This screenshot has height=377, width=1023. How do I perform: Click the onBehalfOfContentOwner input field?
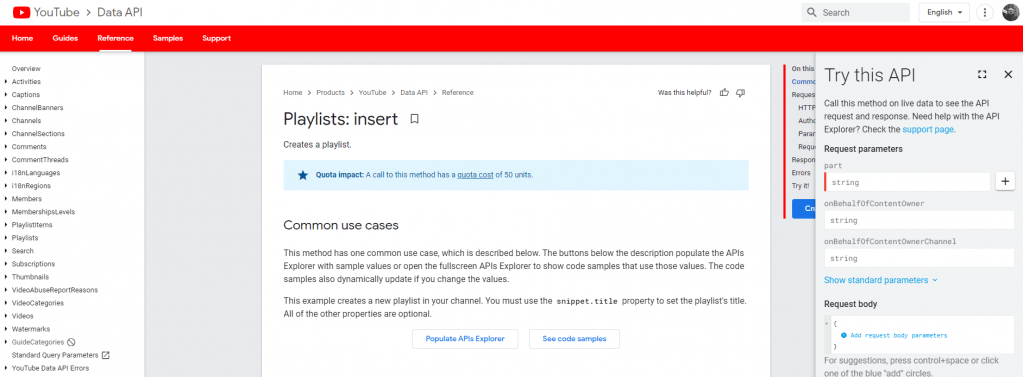[920, 220]
